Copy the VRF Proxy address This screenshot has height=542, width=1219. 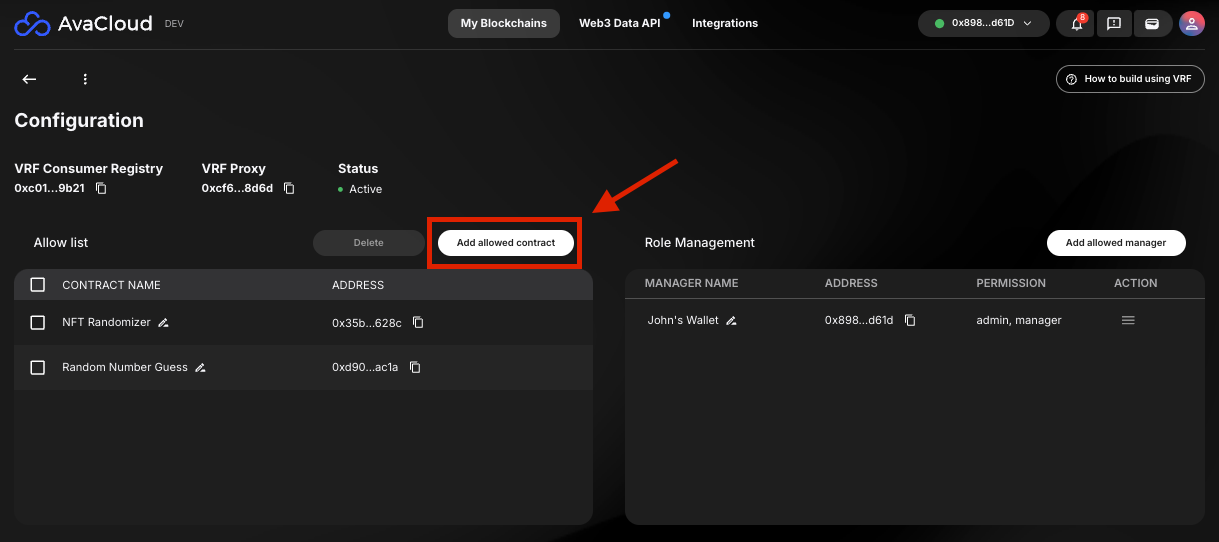point(289,188)
